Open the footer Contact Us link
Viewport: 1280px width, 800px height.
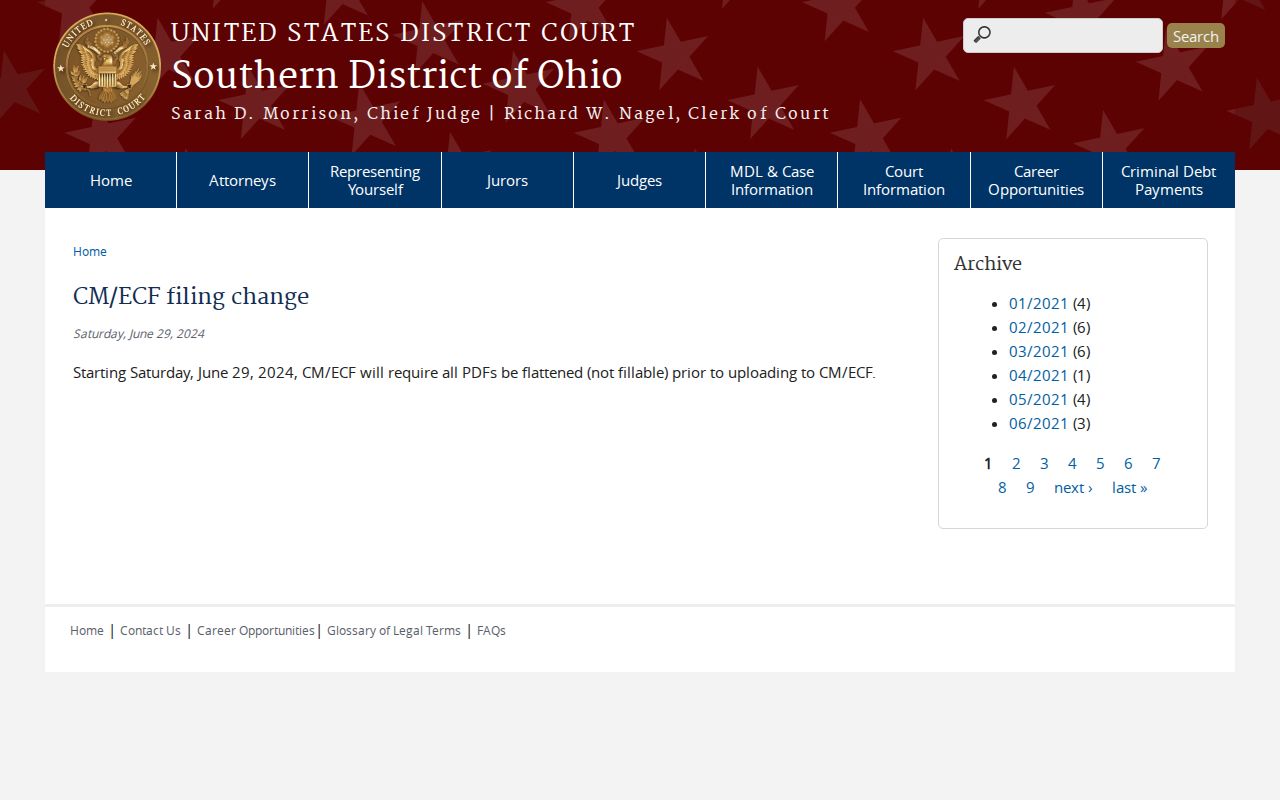150,630
